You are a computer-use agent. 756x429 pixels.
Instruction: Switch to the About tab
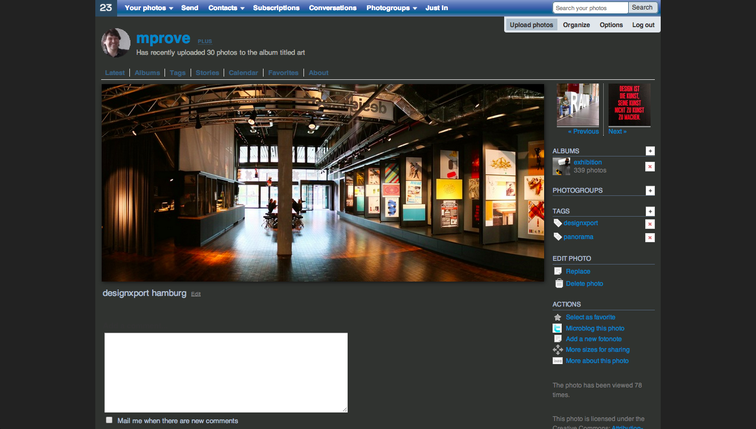(318, 73)
